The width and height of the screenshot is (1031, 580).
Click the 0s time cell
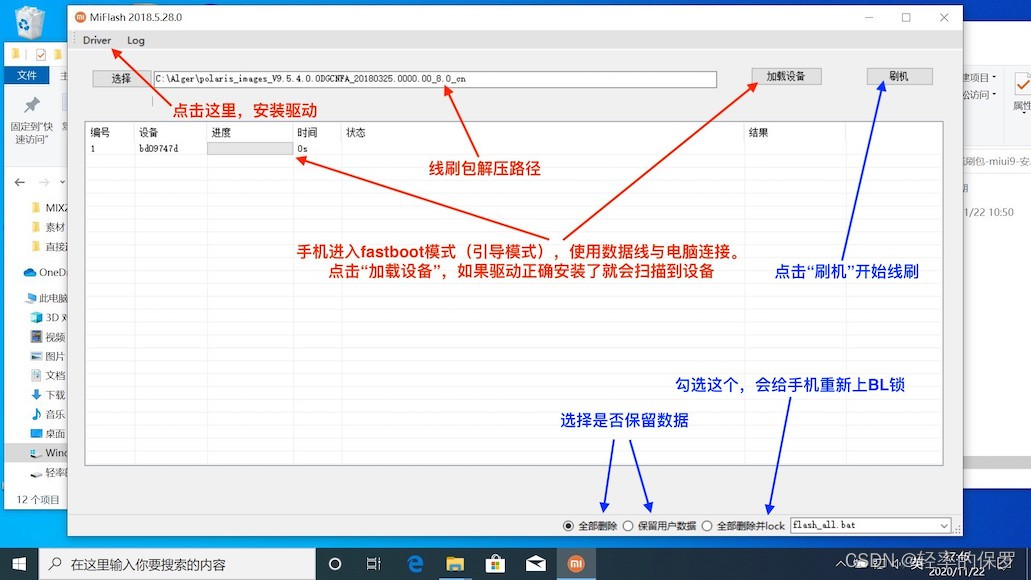(302, 149)
